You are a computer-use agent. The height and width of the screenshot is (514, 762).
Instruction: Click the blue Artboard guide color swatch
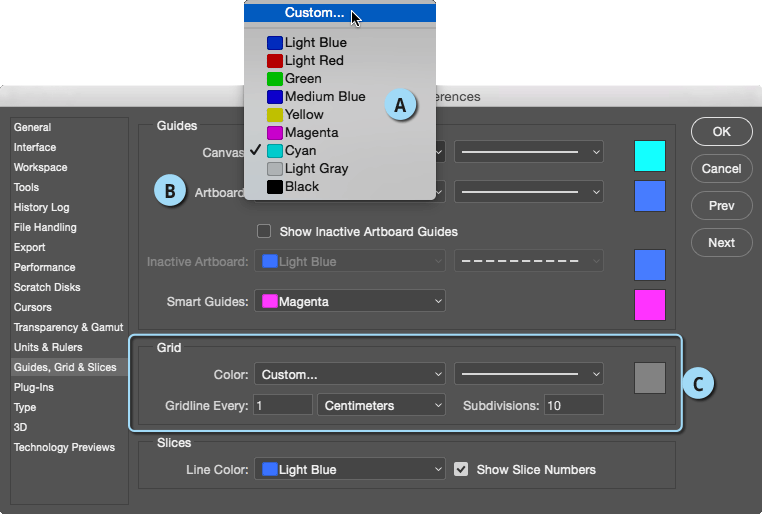[650, 196]
